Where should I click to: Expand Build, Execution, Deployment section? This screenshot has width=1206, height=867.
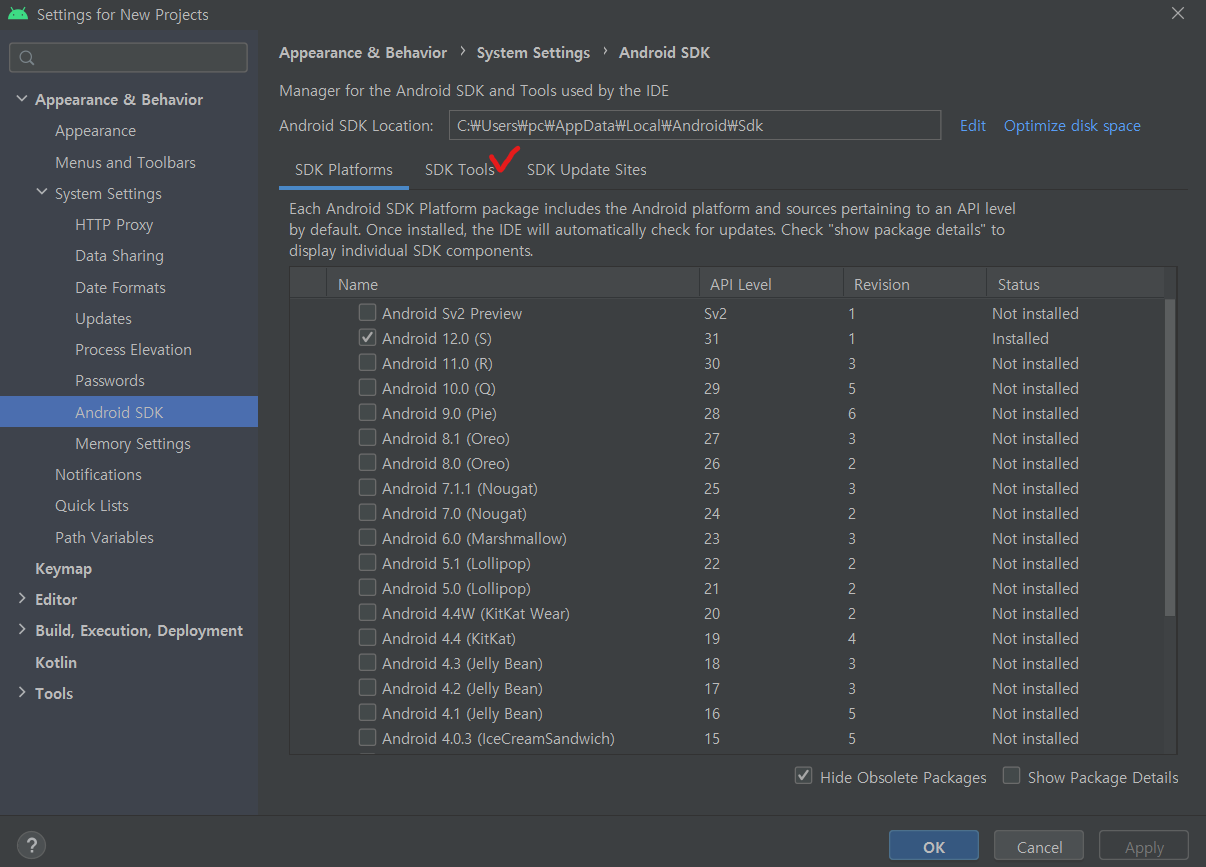click(x=22, y=630)
